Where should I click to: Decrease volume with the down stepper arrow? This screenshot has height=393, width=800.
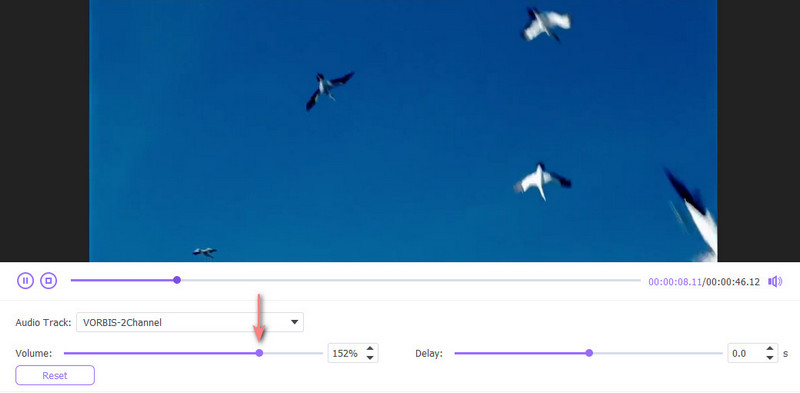point(370,357)
